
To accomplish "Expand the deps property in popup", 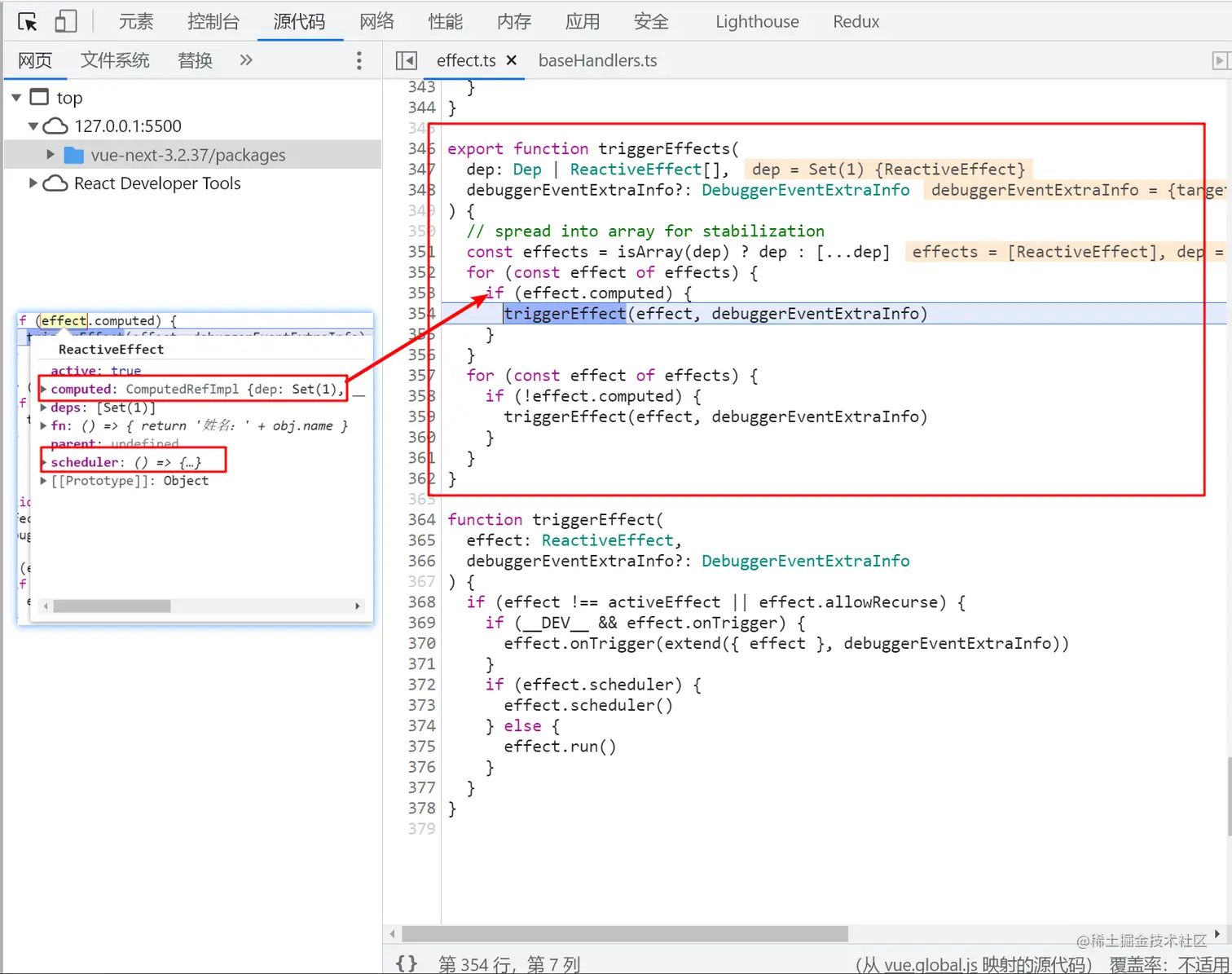I will [44, 408].
